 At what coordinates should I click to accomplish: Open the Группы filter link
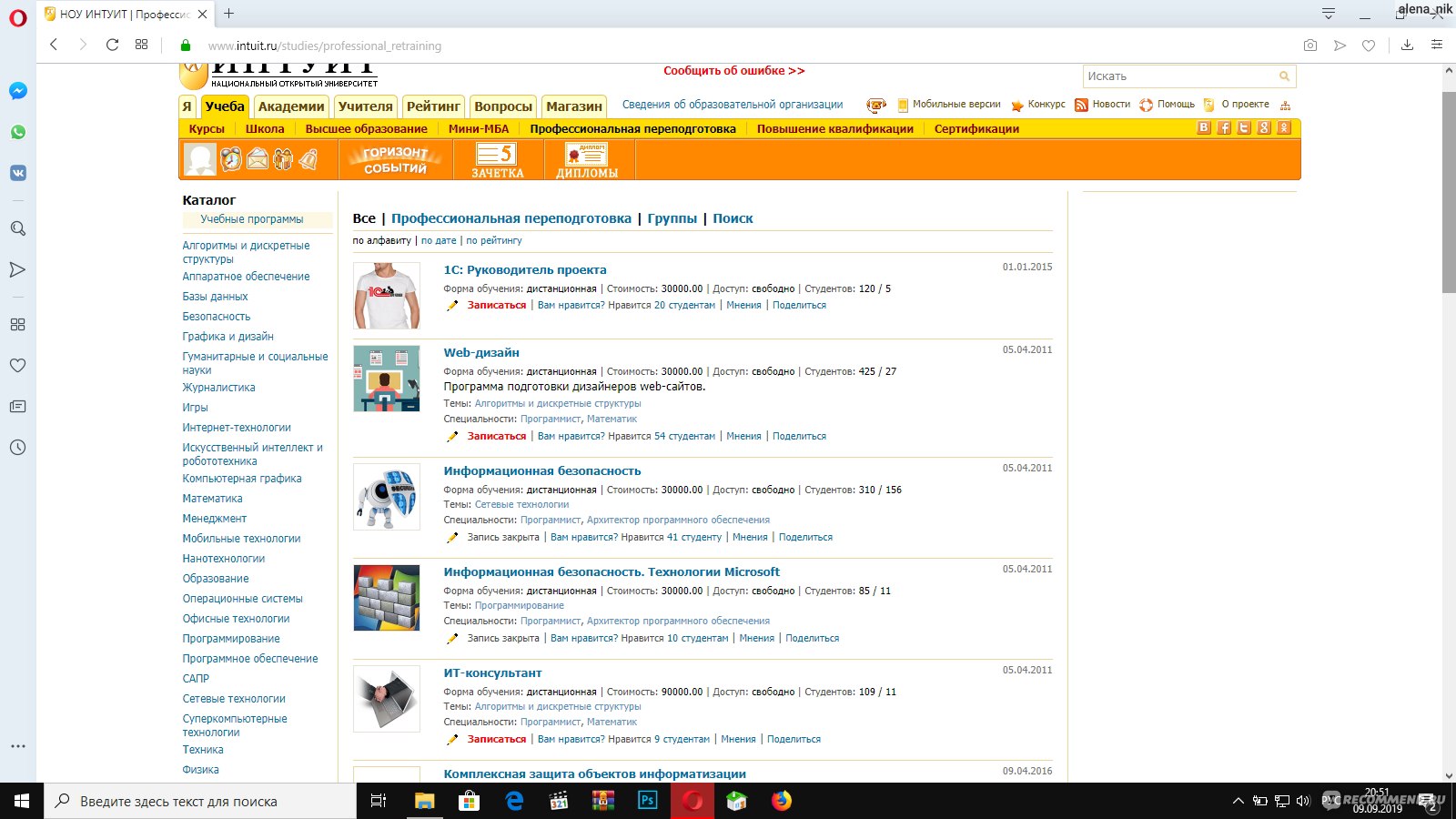click(672, 218)
